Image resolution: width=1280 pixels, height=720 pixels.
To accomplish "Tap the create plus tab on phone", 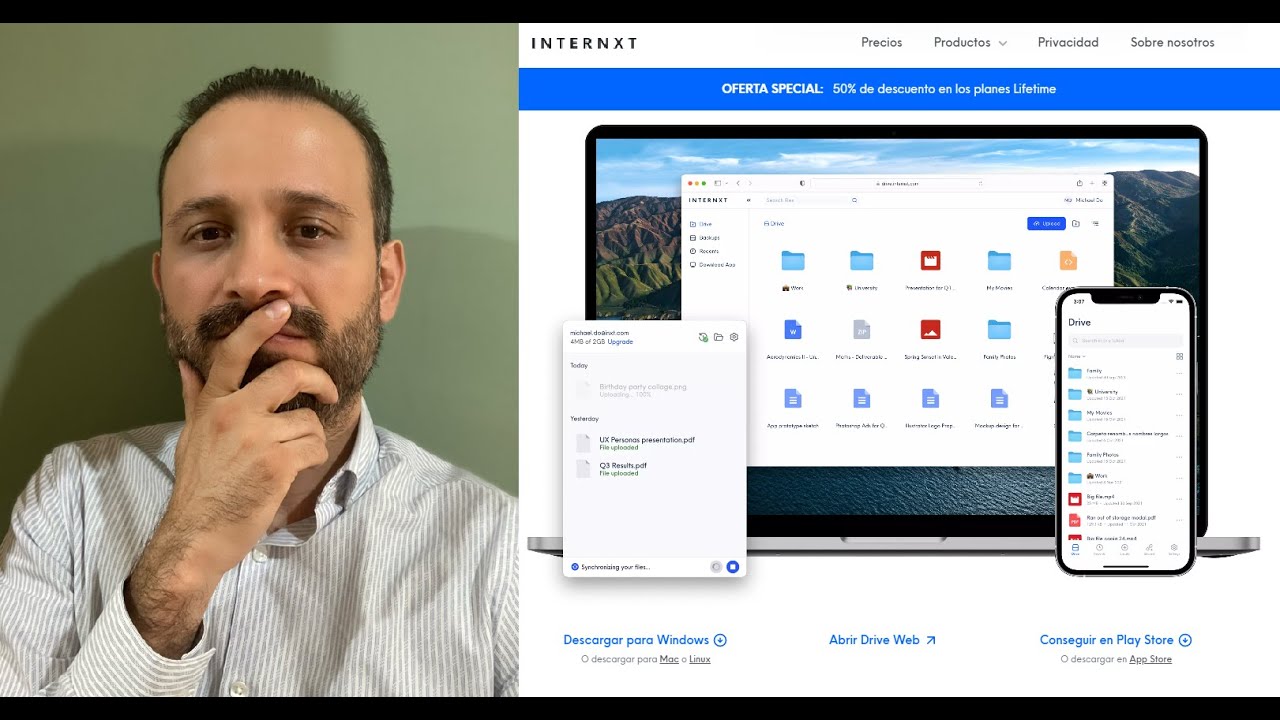I will (1124, 549).
